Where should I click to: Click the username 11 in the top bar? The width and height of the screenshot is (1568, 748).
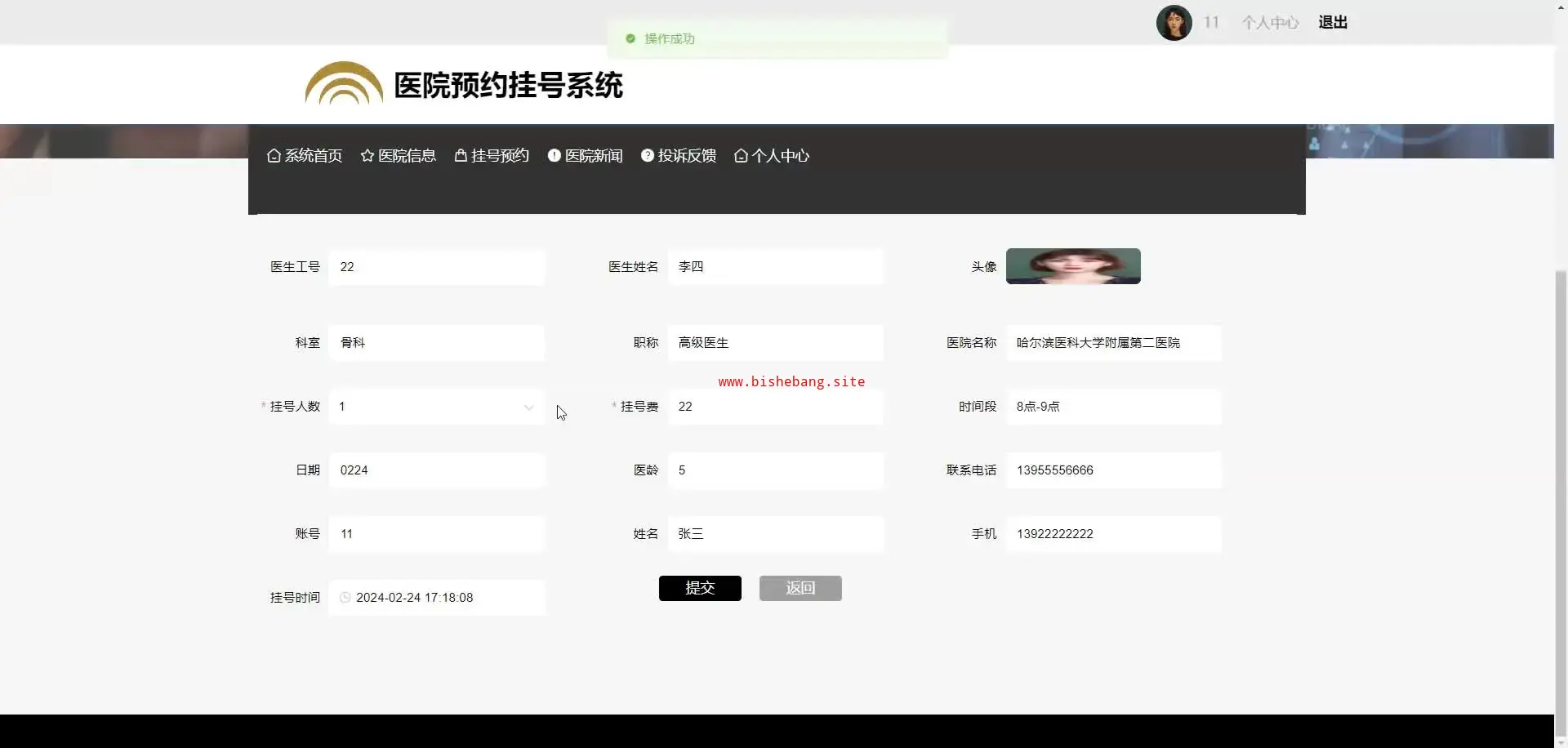point(1211,22)
